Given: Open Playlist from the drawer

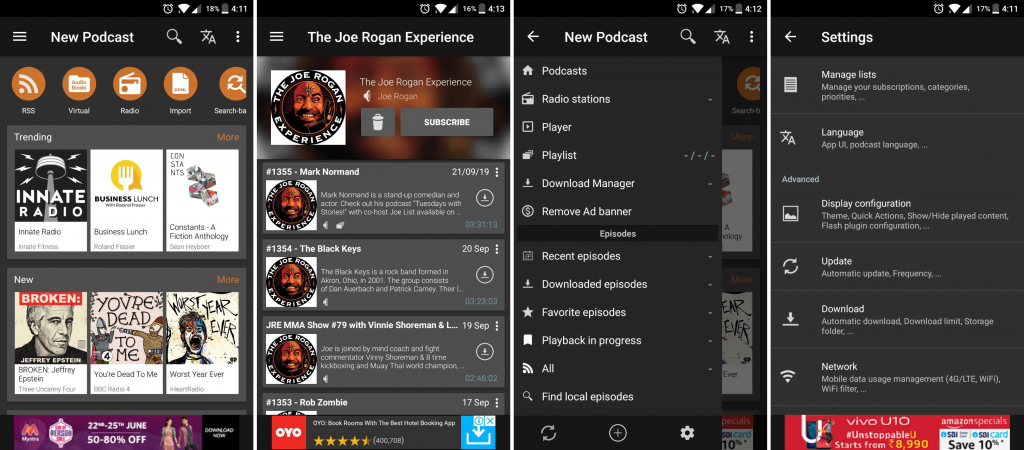Looking at the screenshot, I should point(618,155).
